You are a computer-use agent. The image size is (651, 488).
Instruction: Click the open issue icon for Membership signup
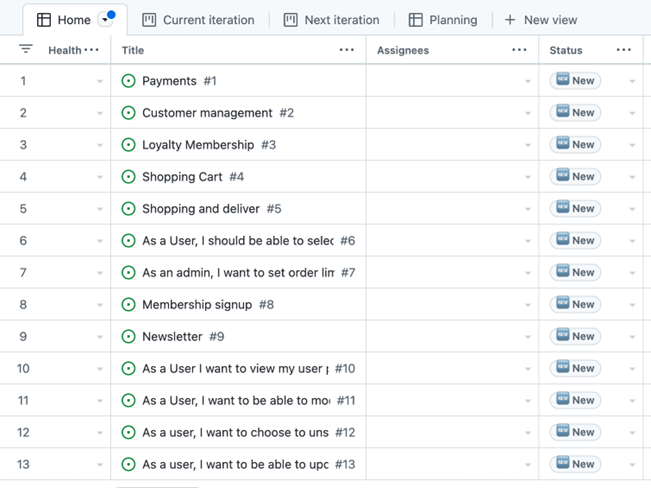pyautogui.click(x=128, y=304)
